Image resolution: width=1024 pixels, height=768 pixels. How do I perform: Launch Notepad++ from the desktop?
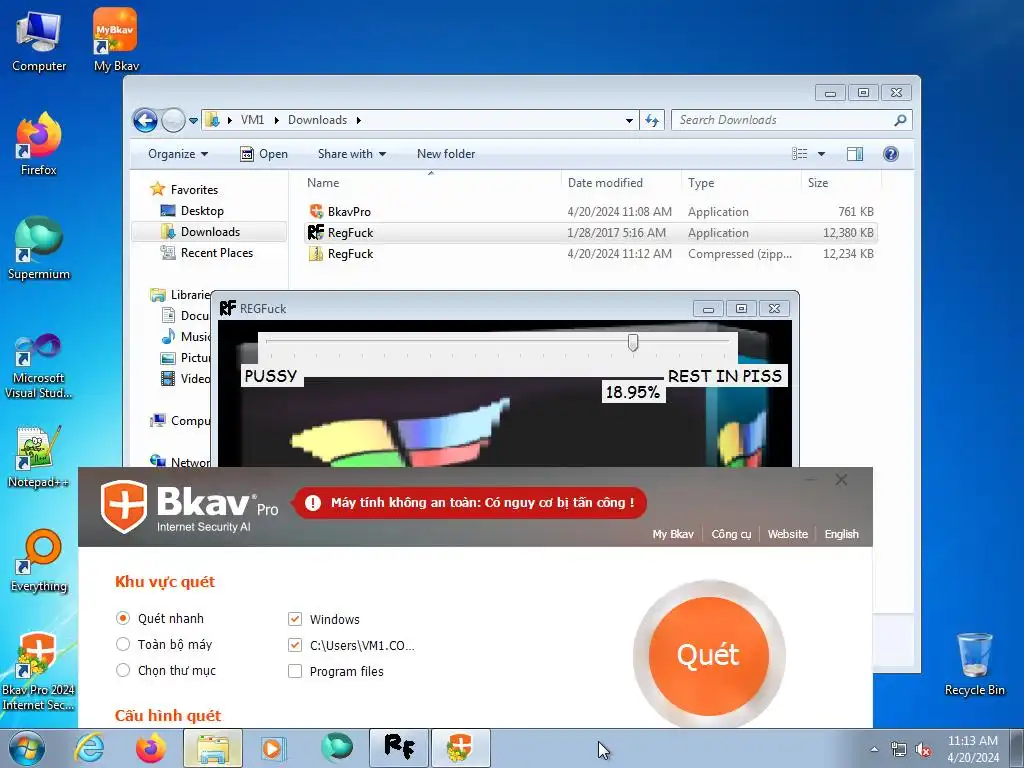(39, 457)
